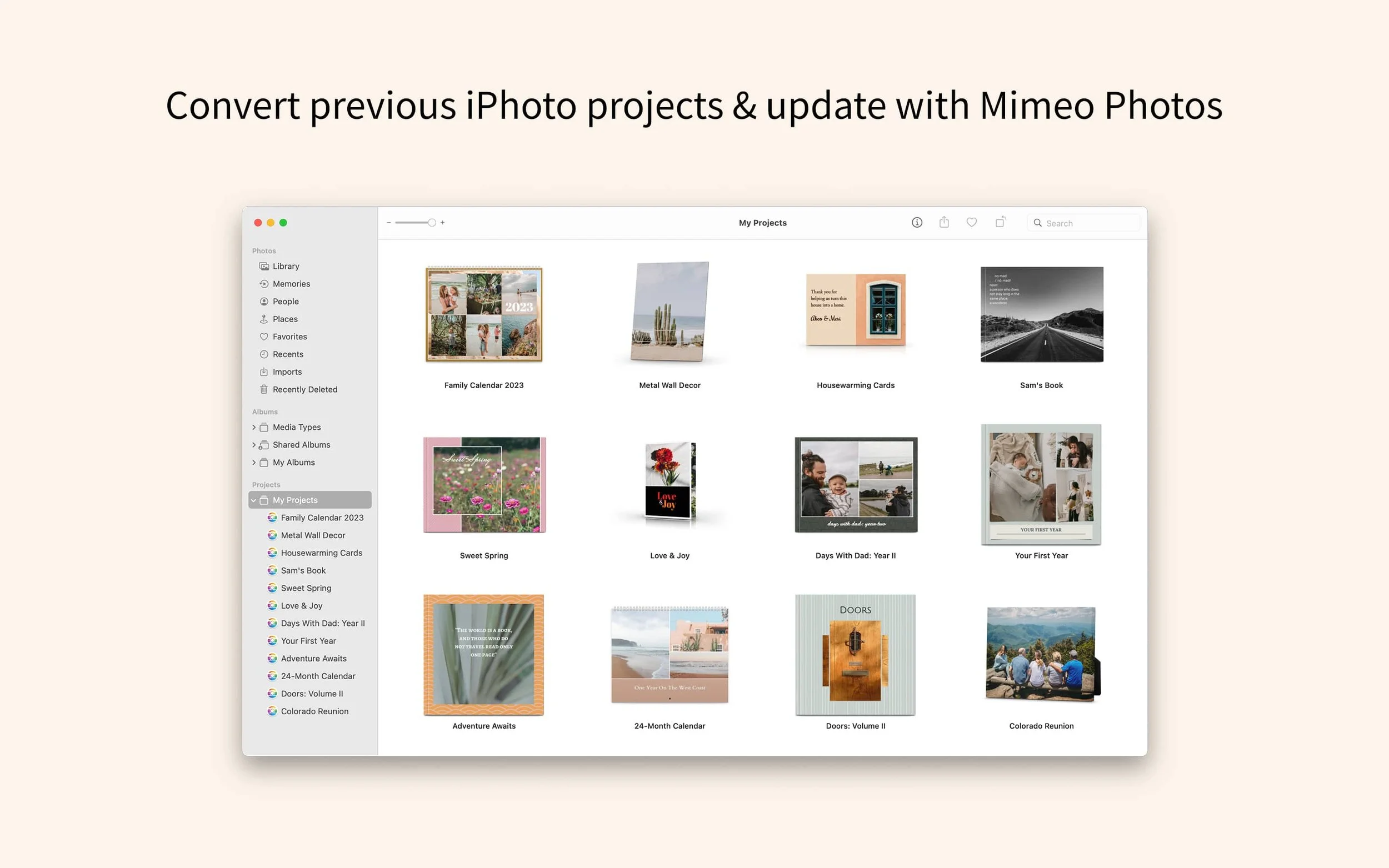Open the Adventure Awaits book thumbnail
The width and height of the screenshot is (1389, 868).
[483, 655]
